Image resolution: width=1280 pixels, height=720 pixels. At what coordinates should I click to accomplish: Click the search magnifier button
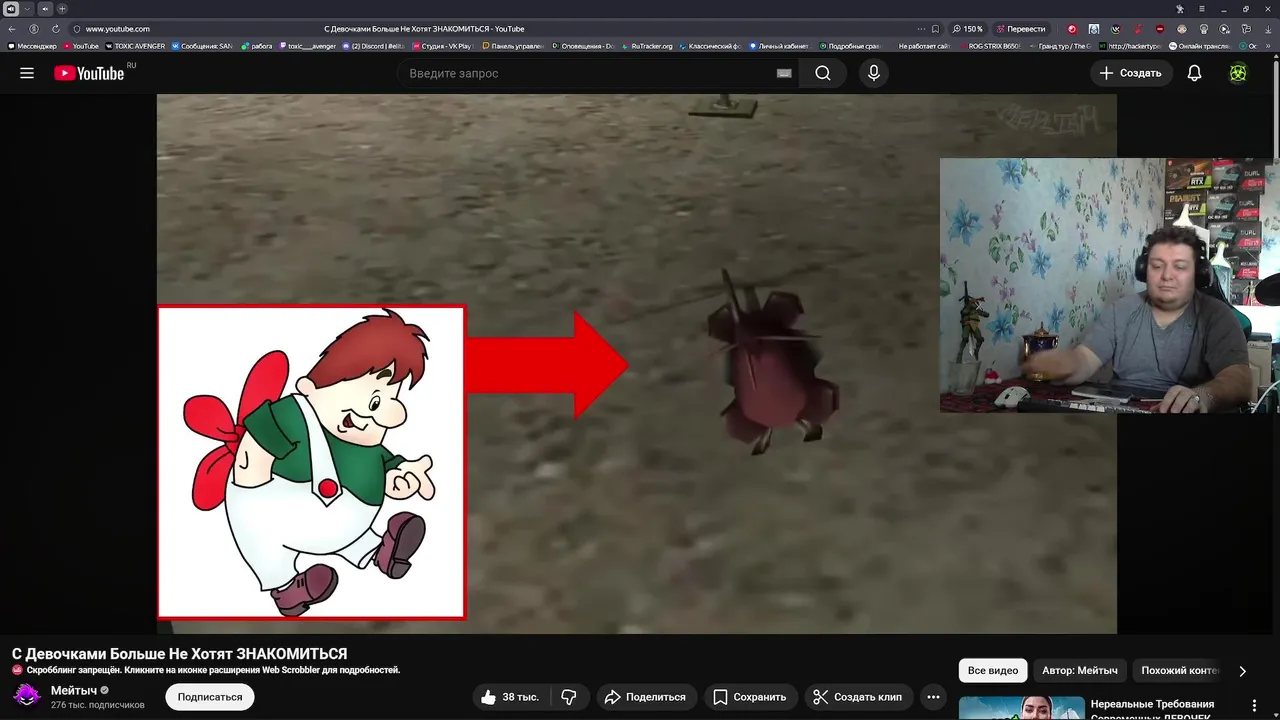[x=822, y=73]
